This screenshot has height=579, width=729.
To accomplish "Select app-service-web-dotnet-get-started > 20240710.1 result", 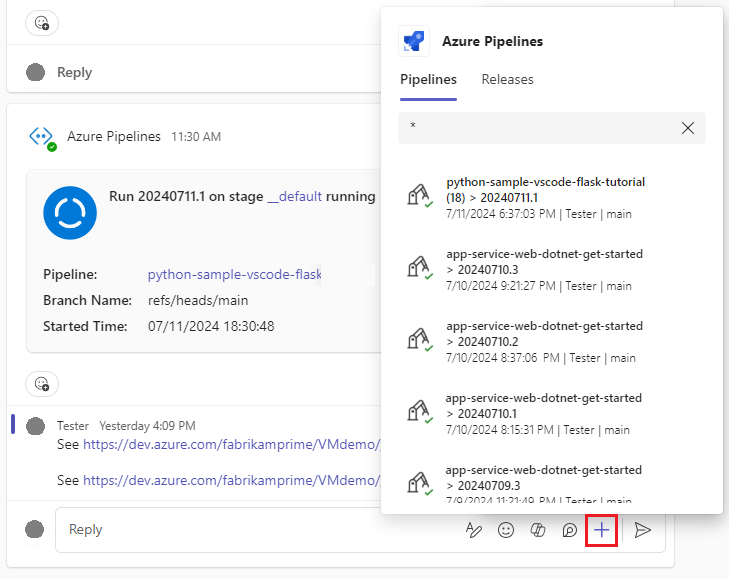I will coord(551,414).
